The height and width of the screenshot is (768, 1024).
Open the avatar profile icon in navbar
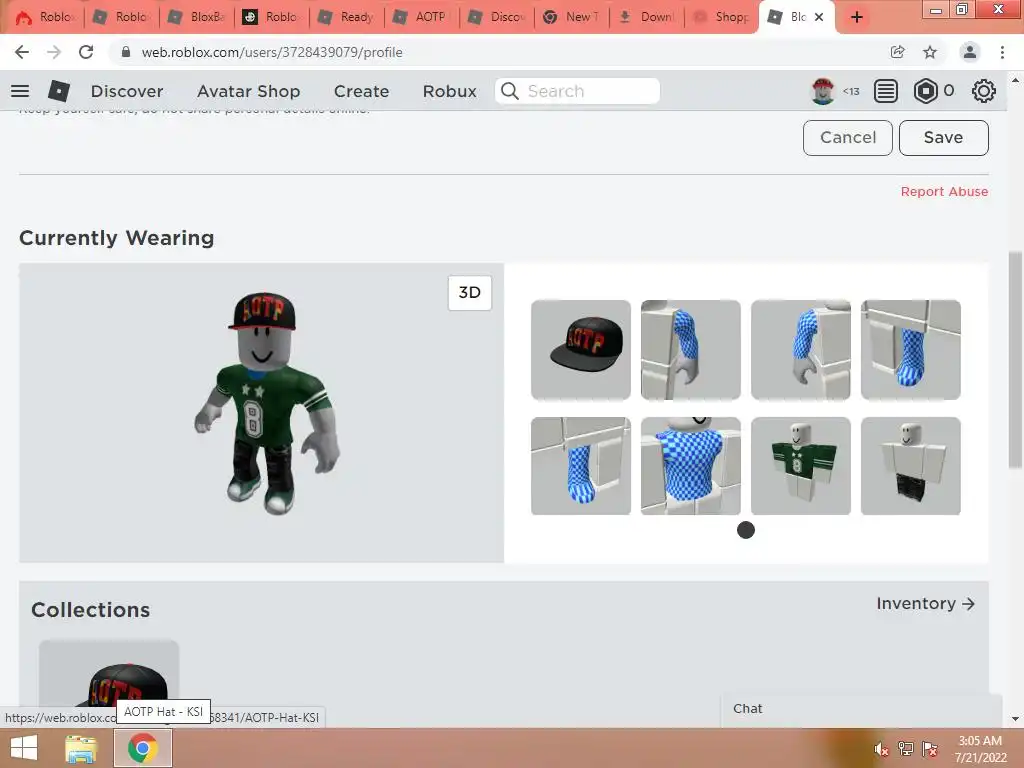tap(823, 91)
